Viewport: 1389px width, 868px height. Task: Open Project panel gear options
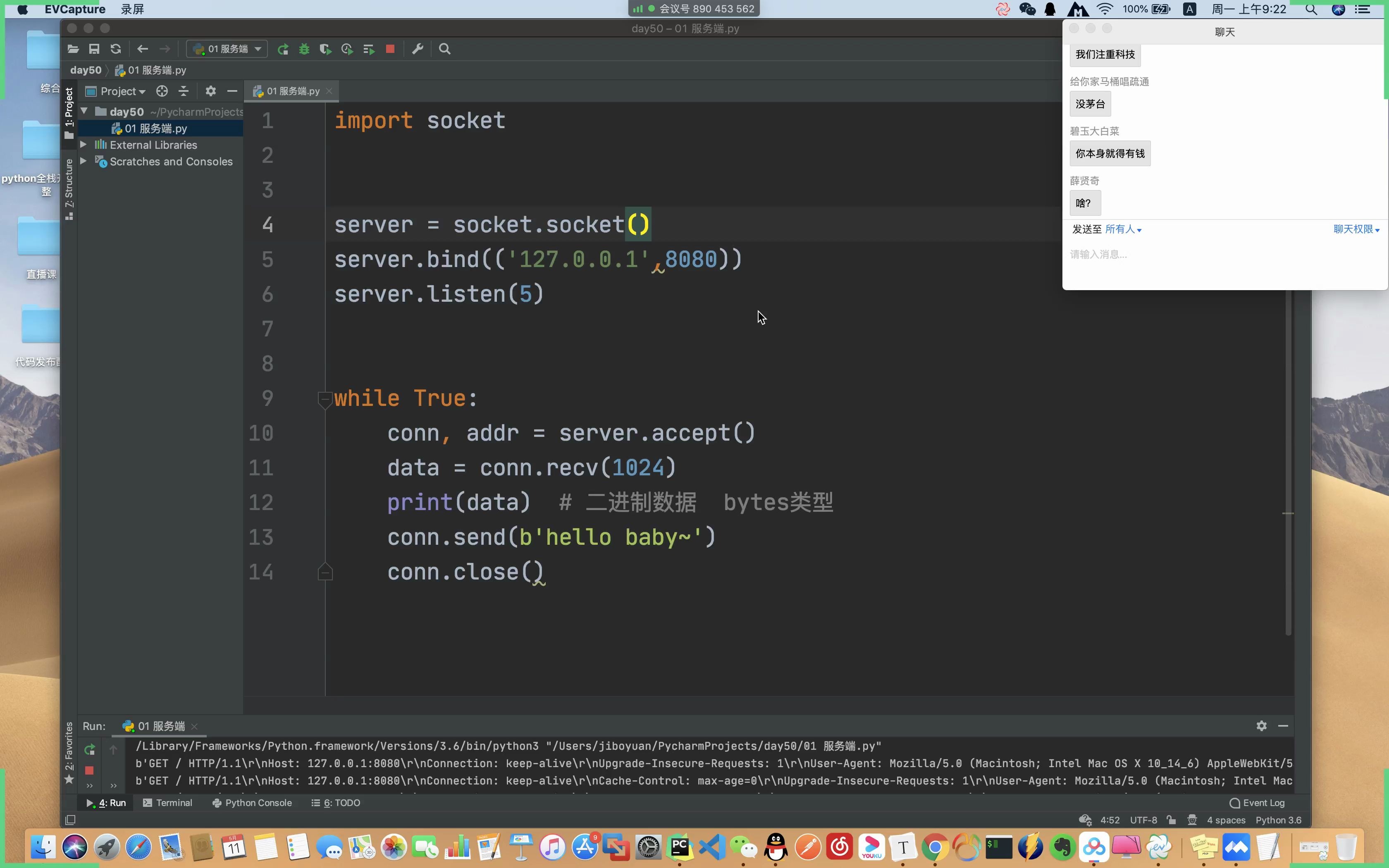211,91
